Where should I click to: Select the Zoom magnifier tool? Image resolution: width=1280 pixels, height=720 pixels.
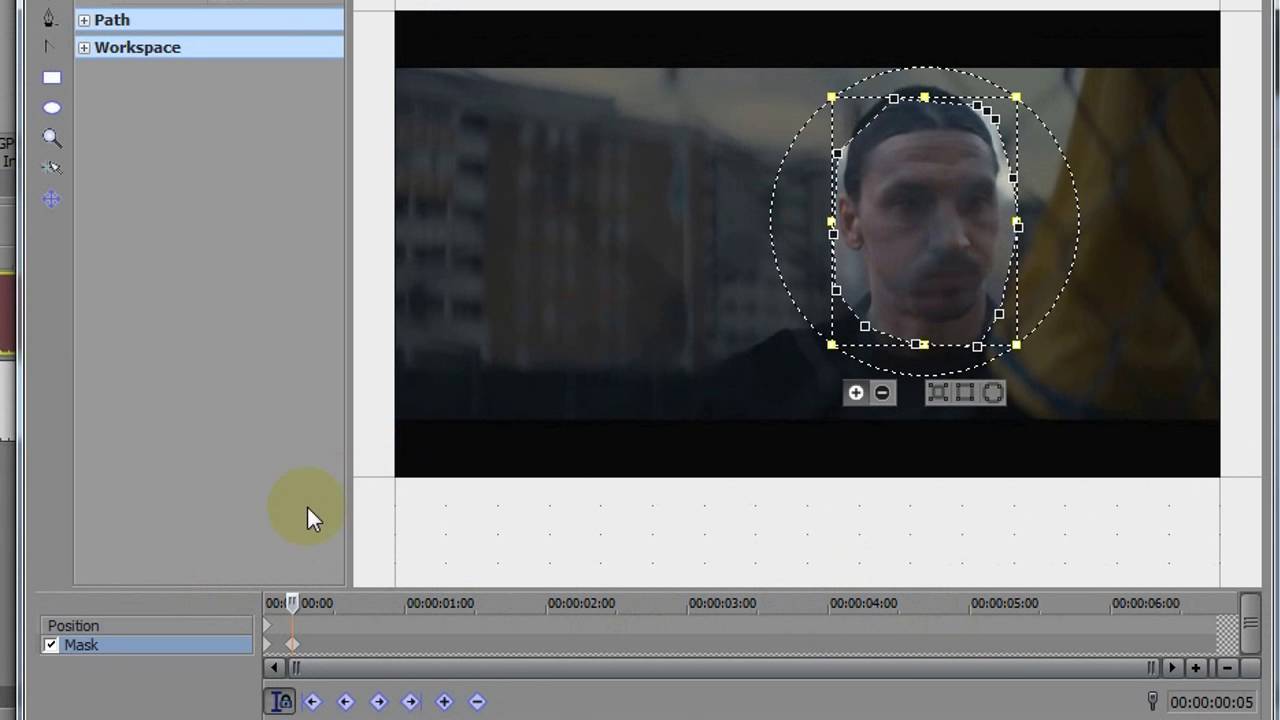[x=52, y=138]
